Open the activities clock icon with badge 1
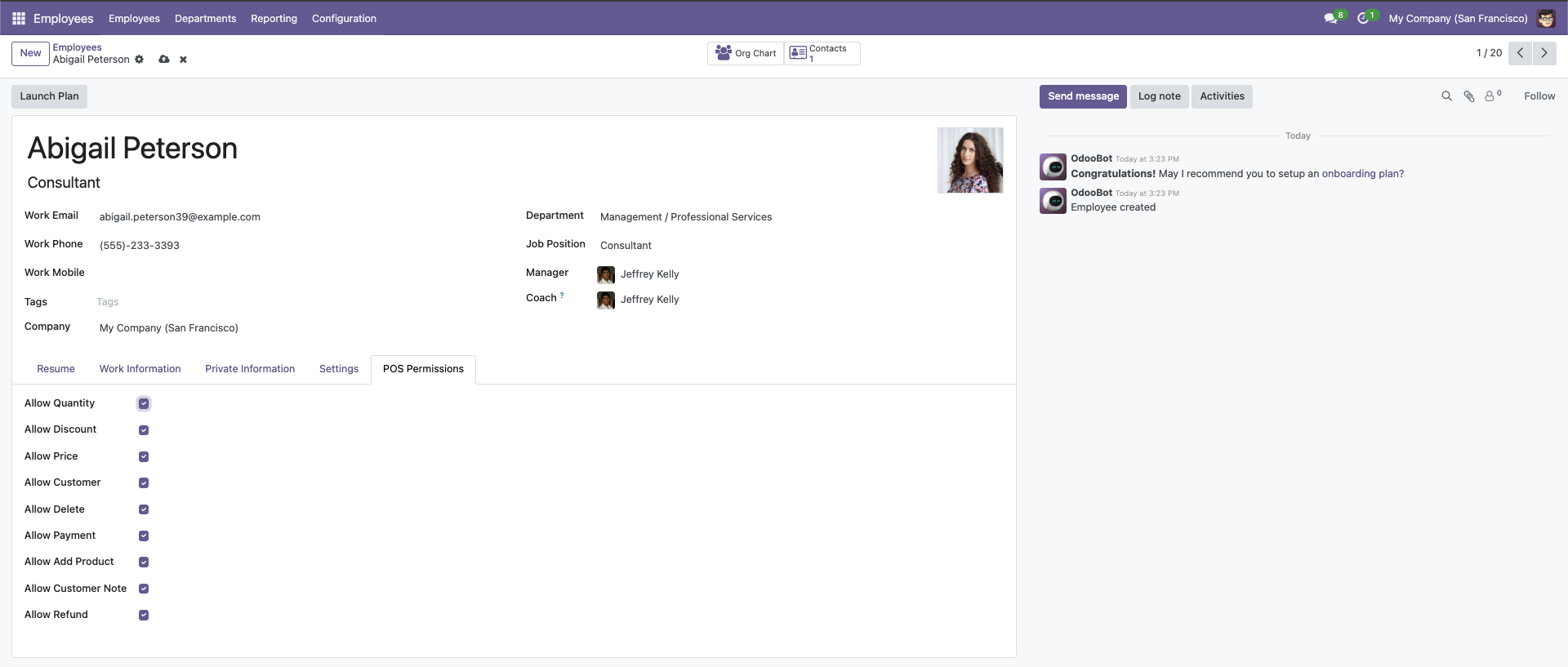This screenshot has height=667, width=1568. tap(1366, 18)
